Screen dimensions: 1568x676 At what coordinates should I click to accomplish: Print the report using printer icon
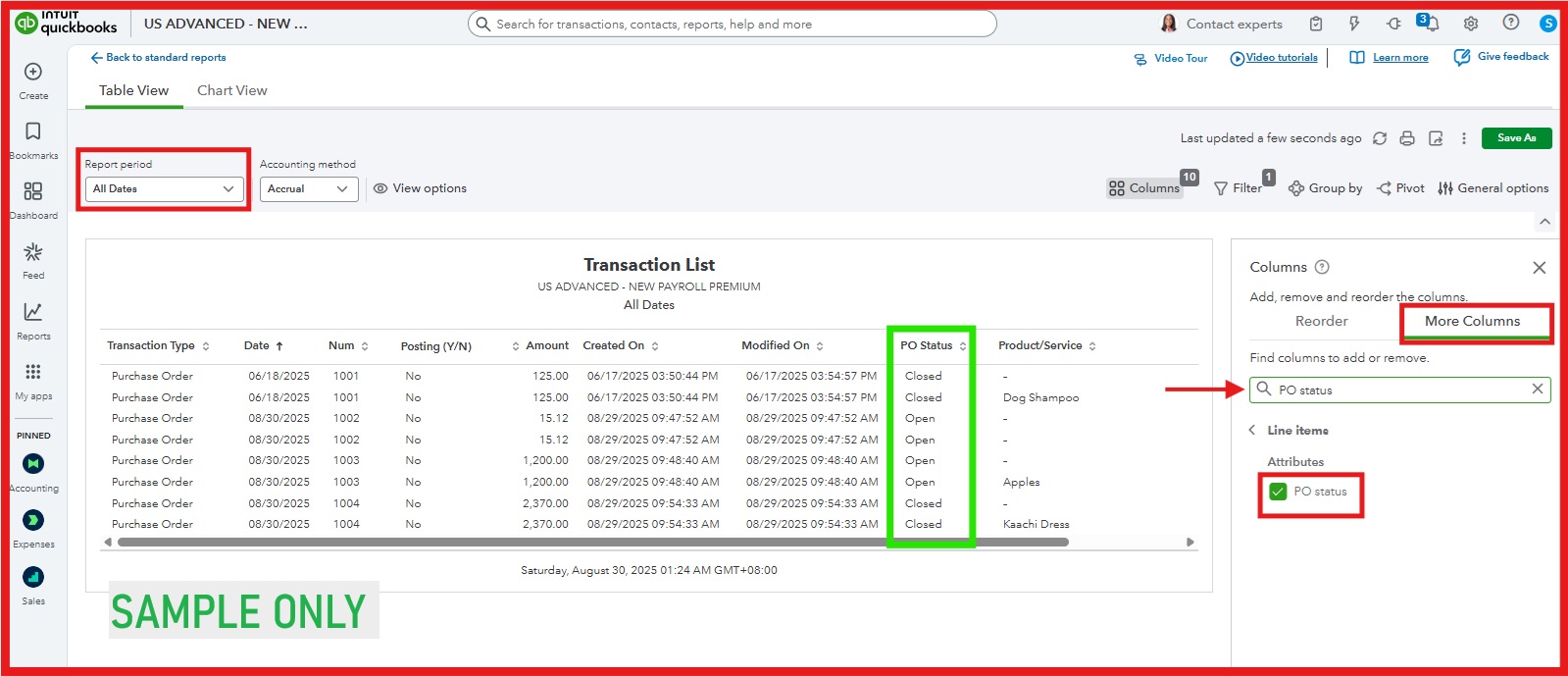pyautogui.click(x=1407, y=138)
